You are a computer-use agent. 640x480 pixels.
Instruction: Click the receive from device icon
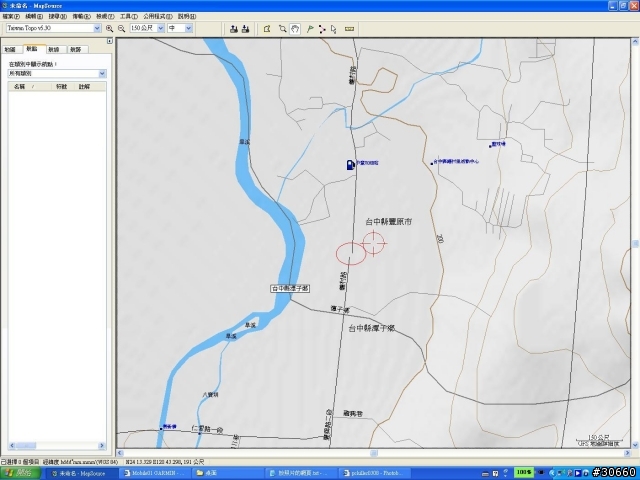click(x=245, y=29)
